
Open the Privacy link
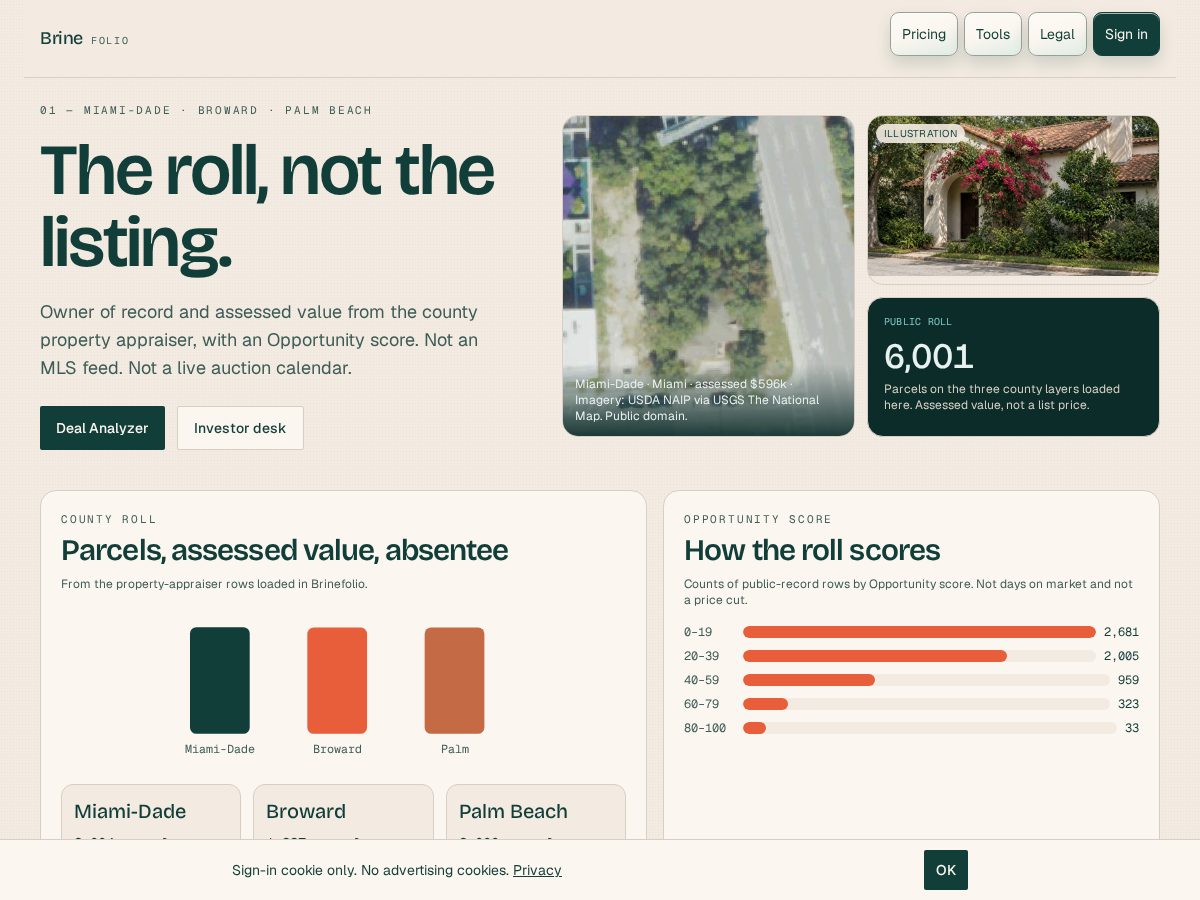(537, 870)
